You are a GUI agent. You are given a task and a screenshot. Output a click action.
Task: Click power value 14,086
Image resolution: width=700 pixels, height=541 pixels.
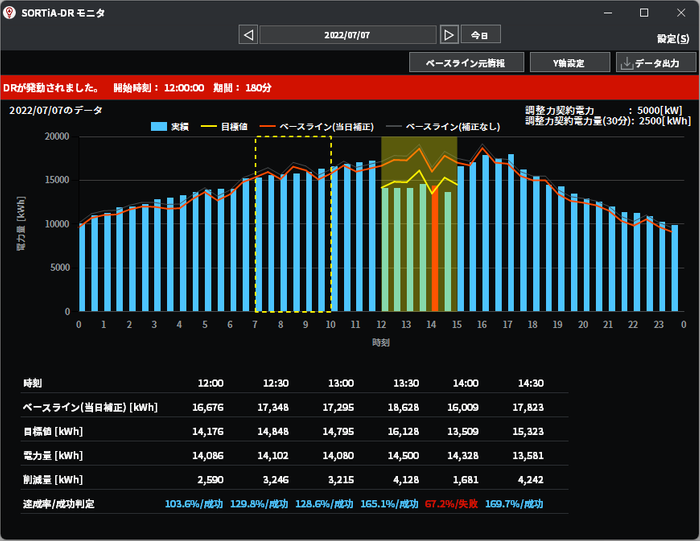coord(208,455)
